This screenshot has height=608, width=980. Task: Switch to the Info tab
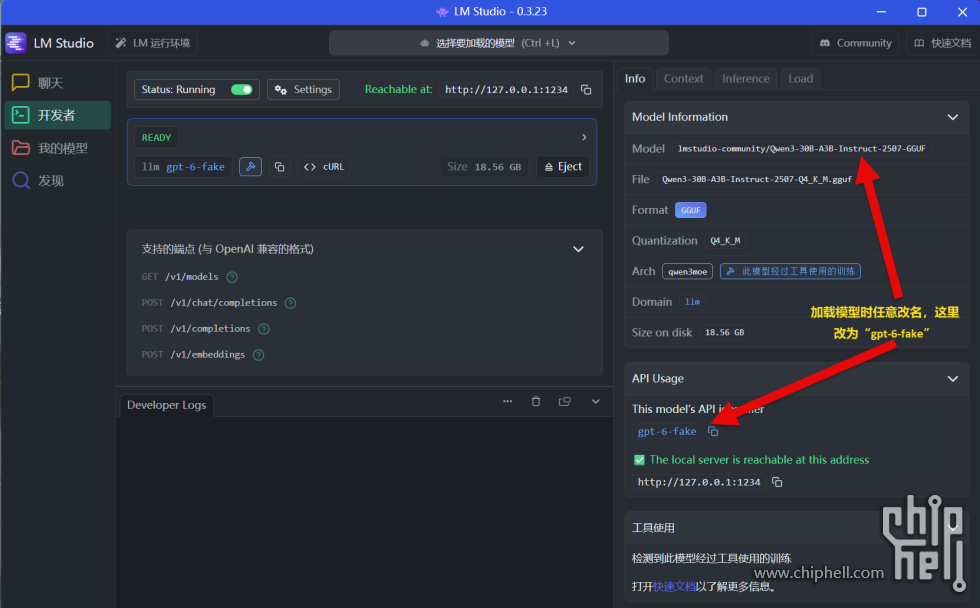pyautogui.click(x=635, y=79)
